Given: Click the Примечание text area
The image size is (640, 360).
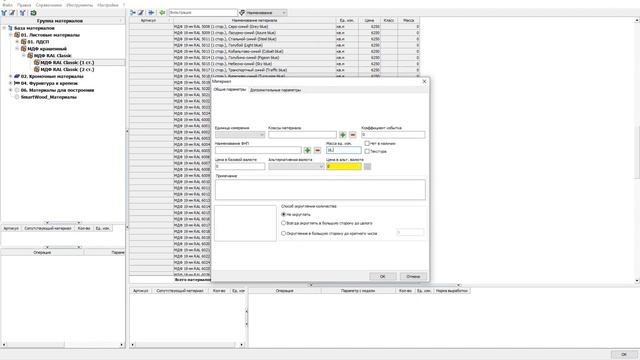Looking at the screenshot, I should pyautogui.click(x=320, y=189).
